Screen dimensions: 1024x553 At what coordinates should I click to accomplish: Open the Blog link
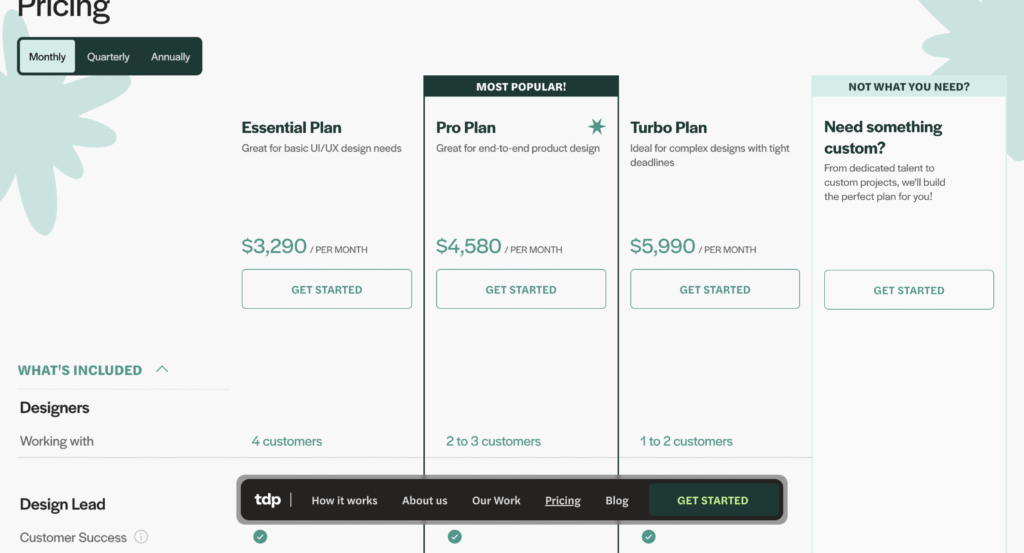tap(616, 501)
